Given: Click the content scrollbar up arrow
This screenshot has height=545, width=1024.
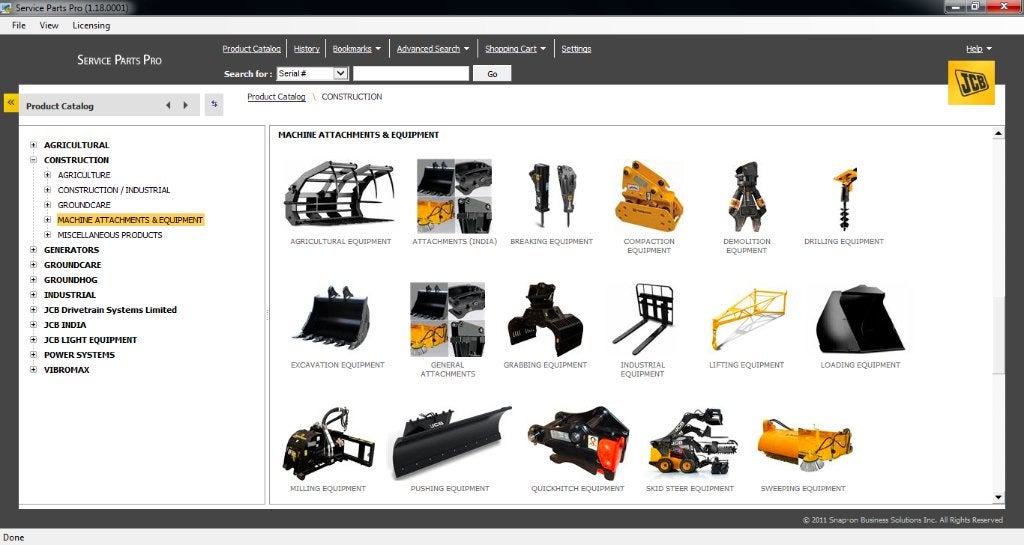Looking at the screenshot, I should pos(999,133).
